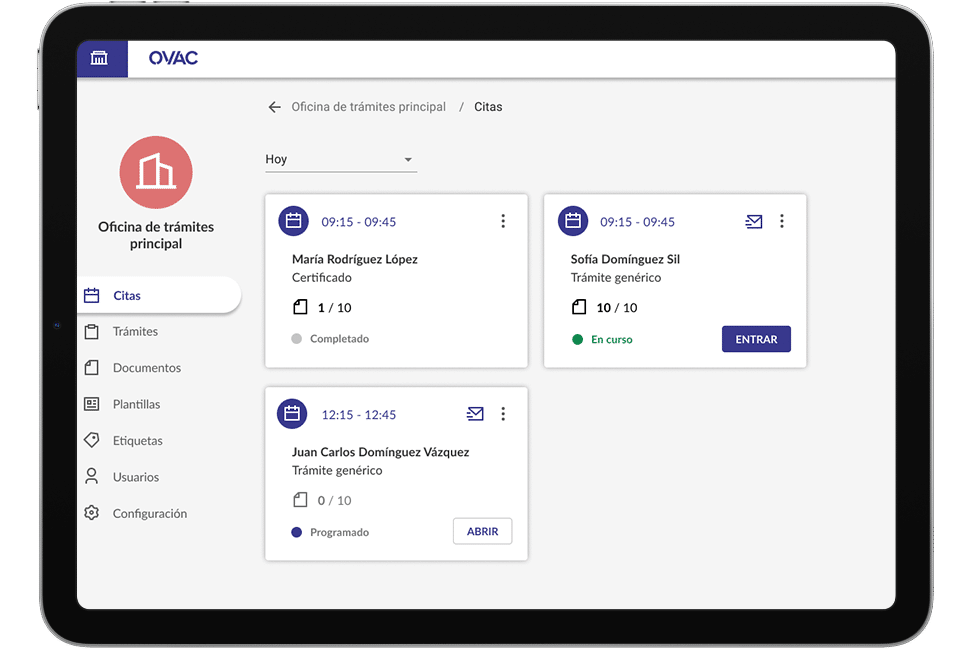The width and height of the screenshot is (977, 649).
Task: Open three-dot menu on Sofía Domínguez Sil card
Action: pyautogui.click(x=782, y=222)
